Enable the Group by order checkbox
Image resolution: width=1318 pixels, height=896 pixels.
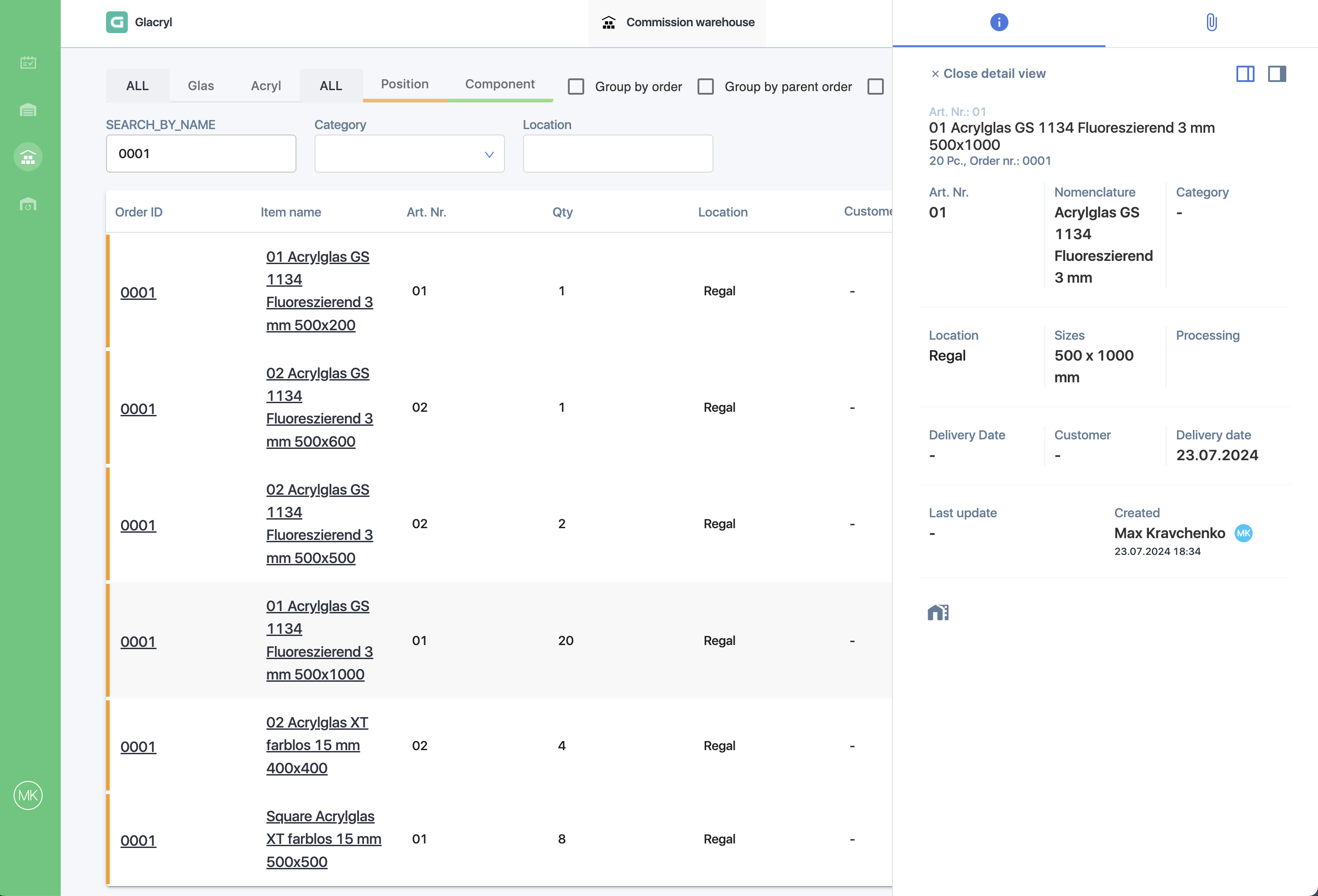click(576, 87)
